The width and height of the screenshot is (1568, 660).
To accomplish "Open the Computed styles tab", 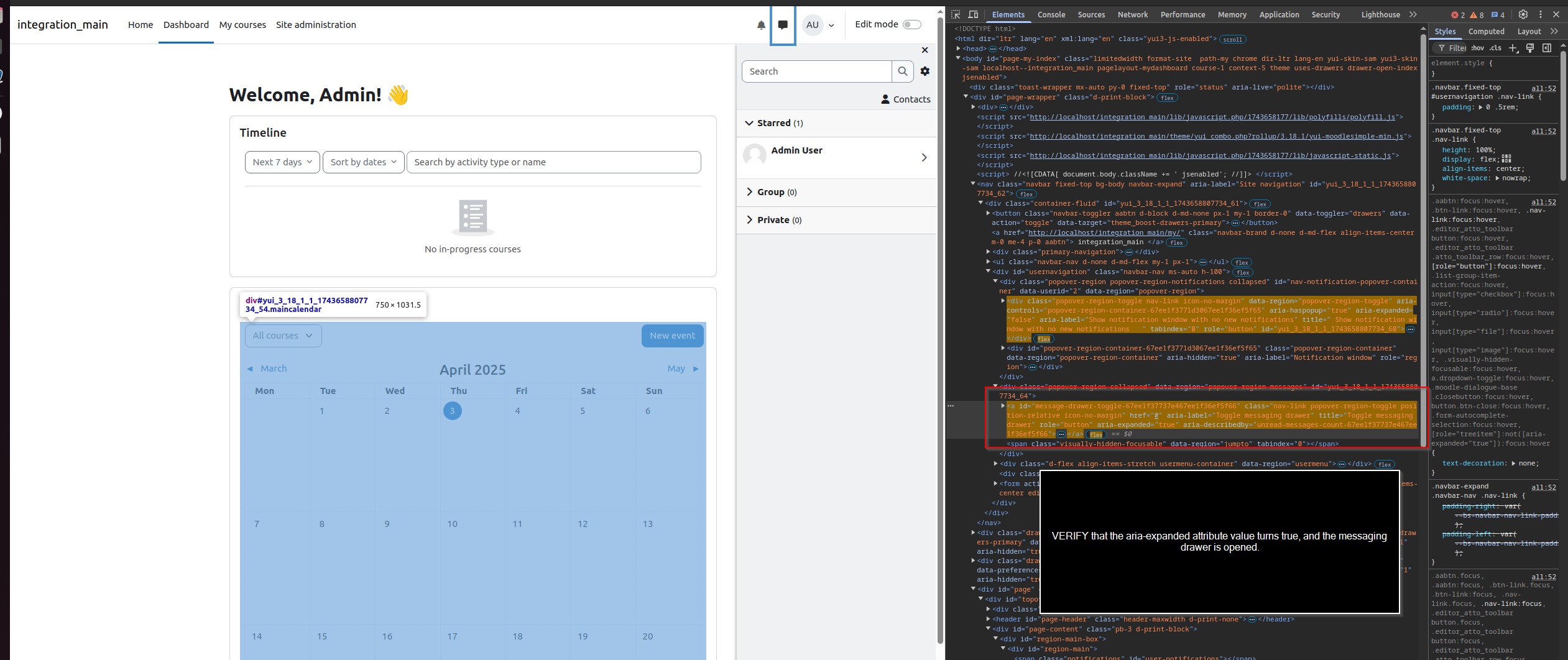I will 1486,32.
